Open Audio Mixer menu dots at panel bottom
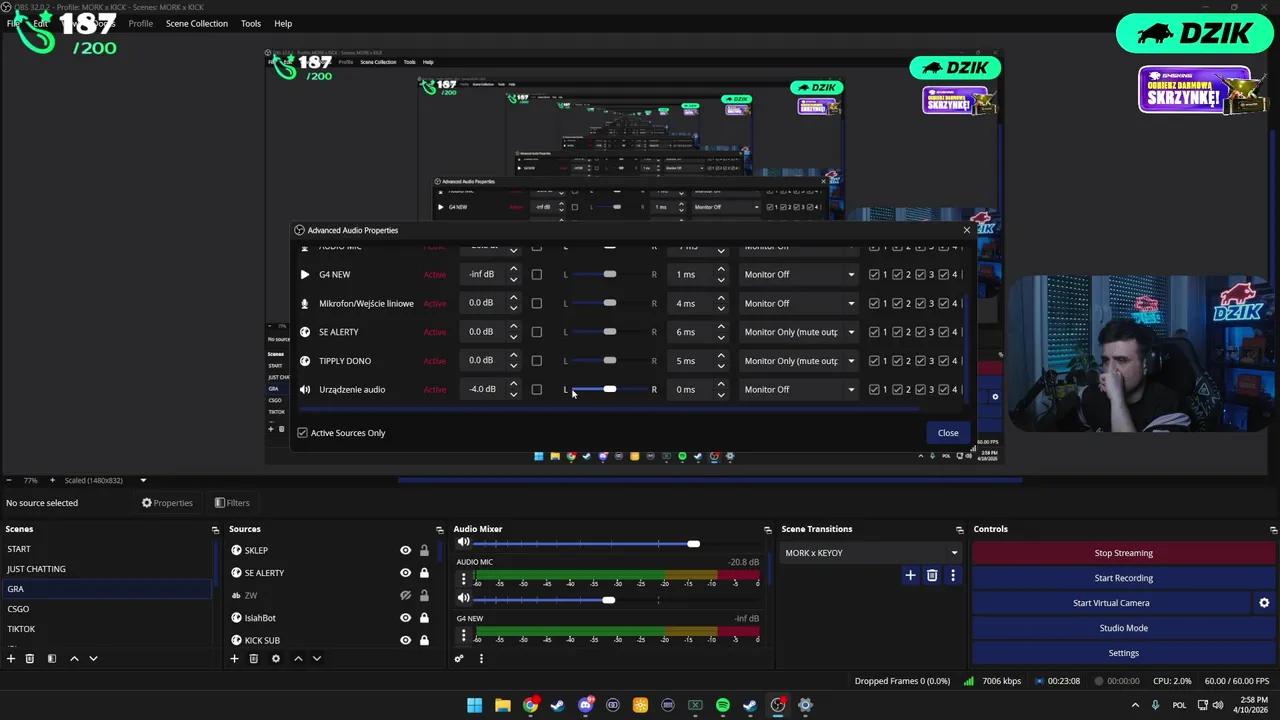1280x720 pixels. [481, 659]
